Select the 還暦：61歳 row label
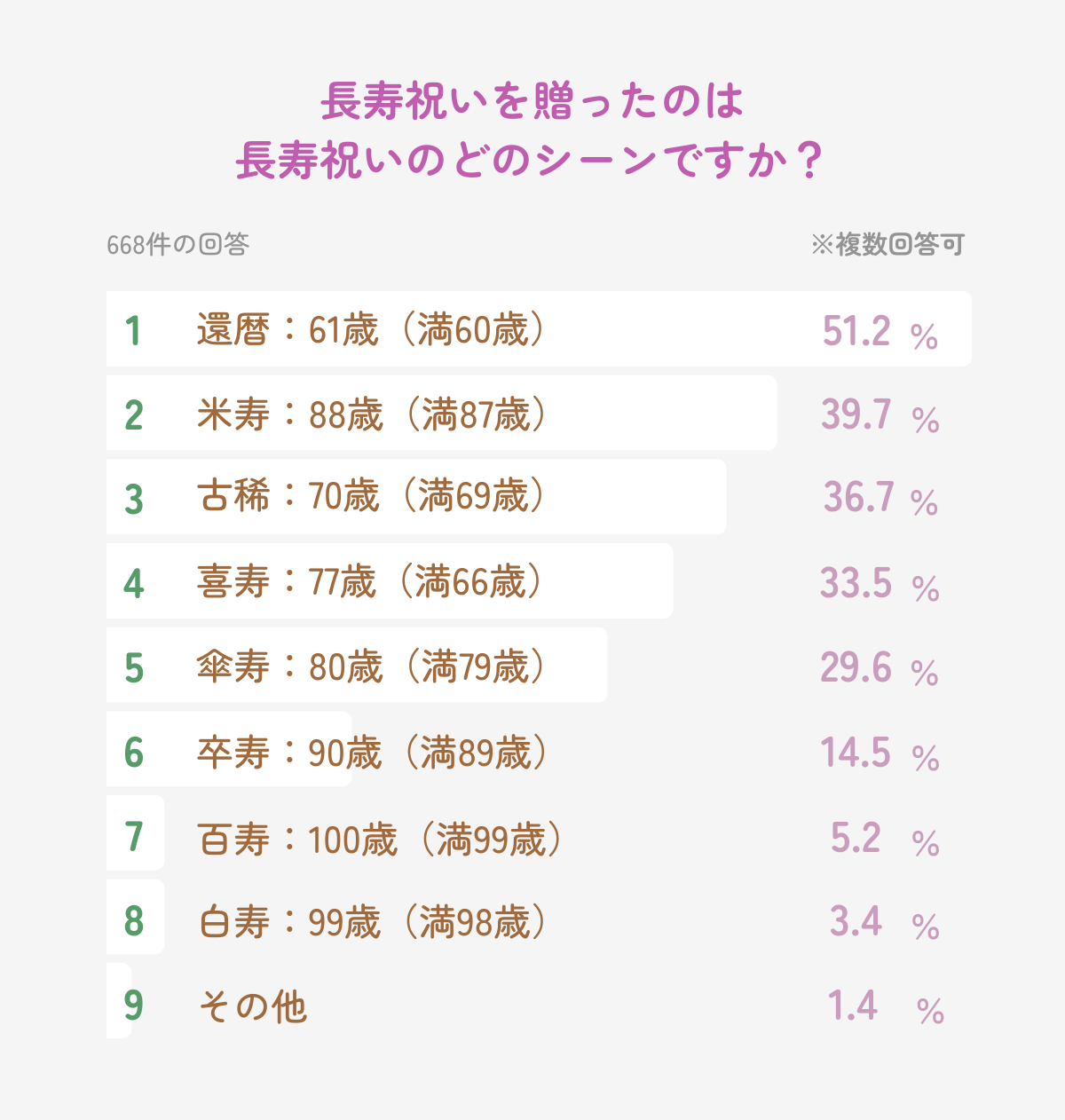 pyautogui.click(x=370, y=330)
